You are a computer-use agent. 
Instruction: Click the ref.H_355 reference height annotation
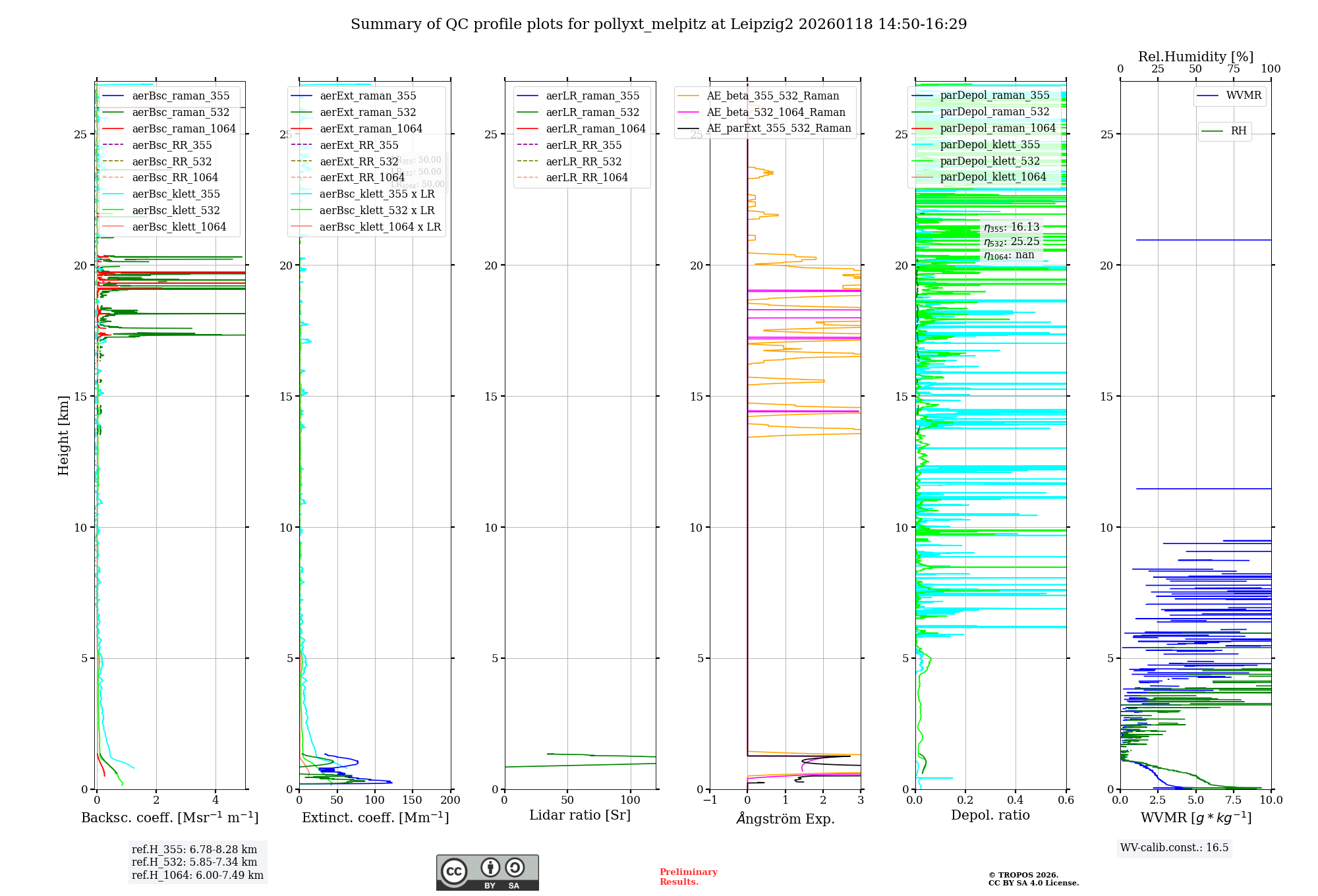(x=194, y=849)
